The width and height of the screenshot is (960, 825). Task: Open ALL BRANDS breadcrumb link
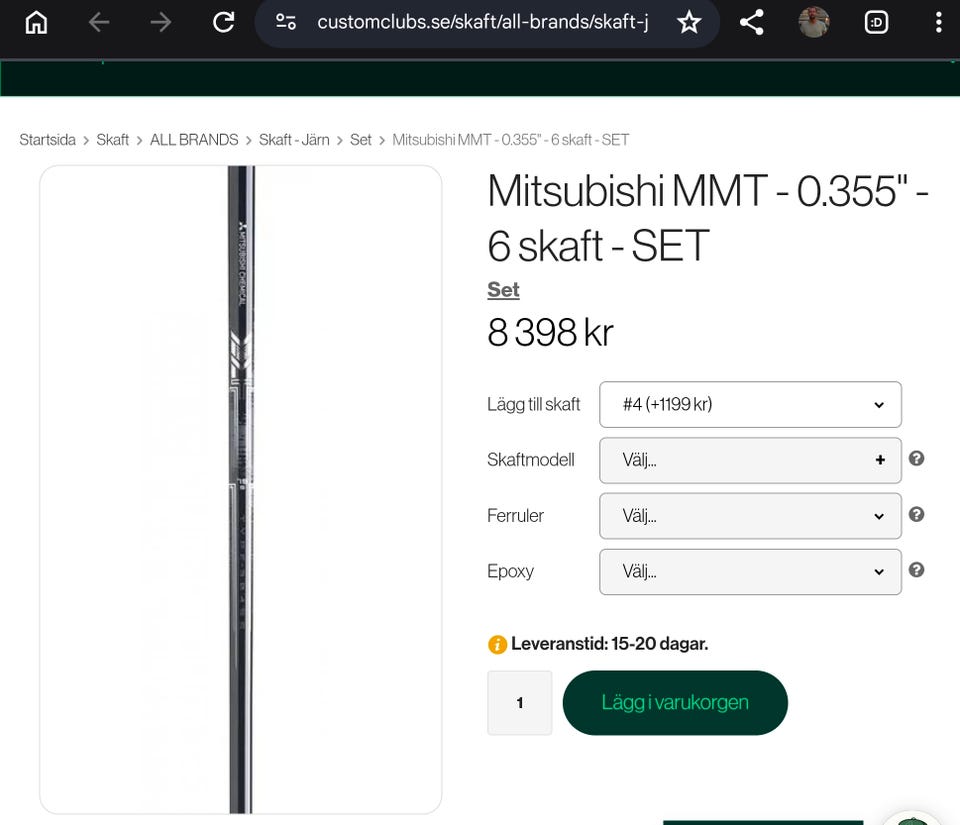pyautogui.click(x=194, y=140)
